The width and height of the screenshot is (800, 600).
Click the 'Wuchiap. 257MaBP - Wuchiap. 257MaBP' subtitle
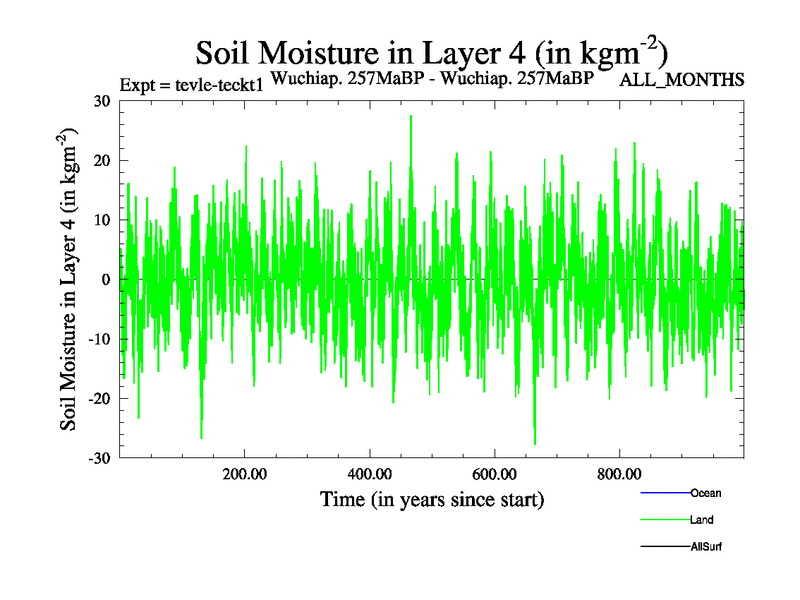tap(432, 79)
